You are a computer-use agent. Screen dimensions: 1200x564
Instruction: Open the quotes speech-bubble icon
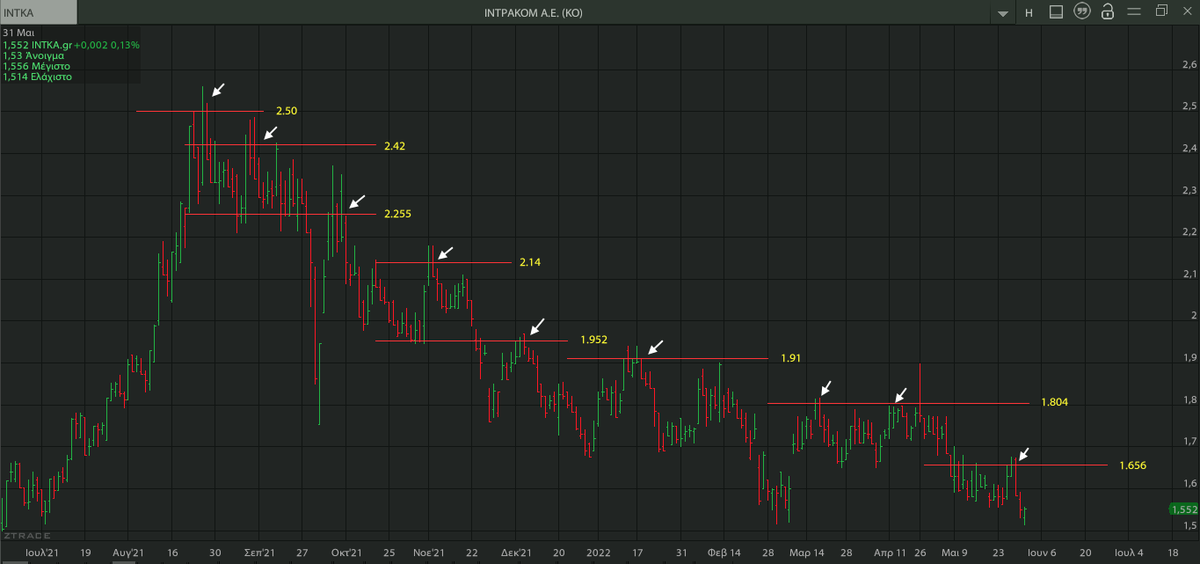1081,12
